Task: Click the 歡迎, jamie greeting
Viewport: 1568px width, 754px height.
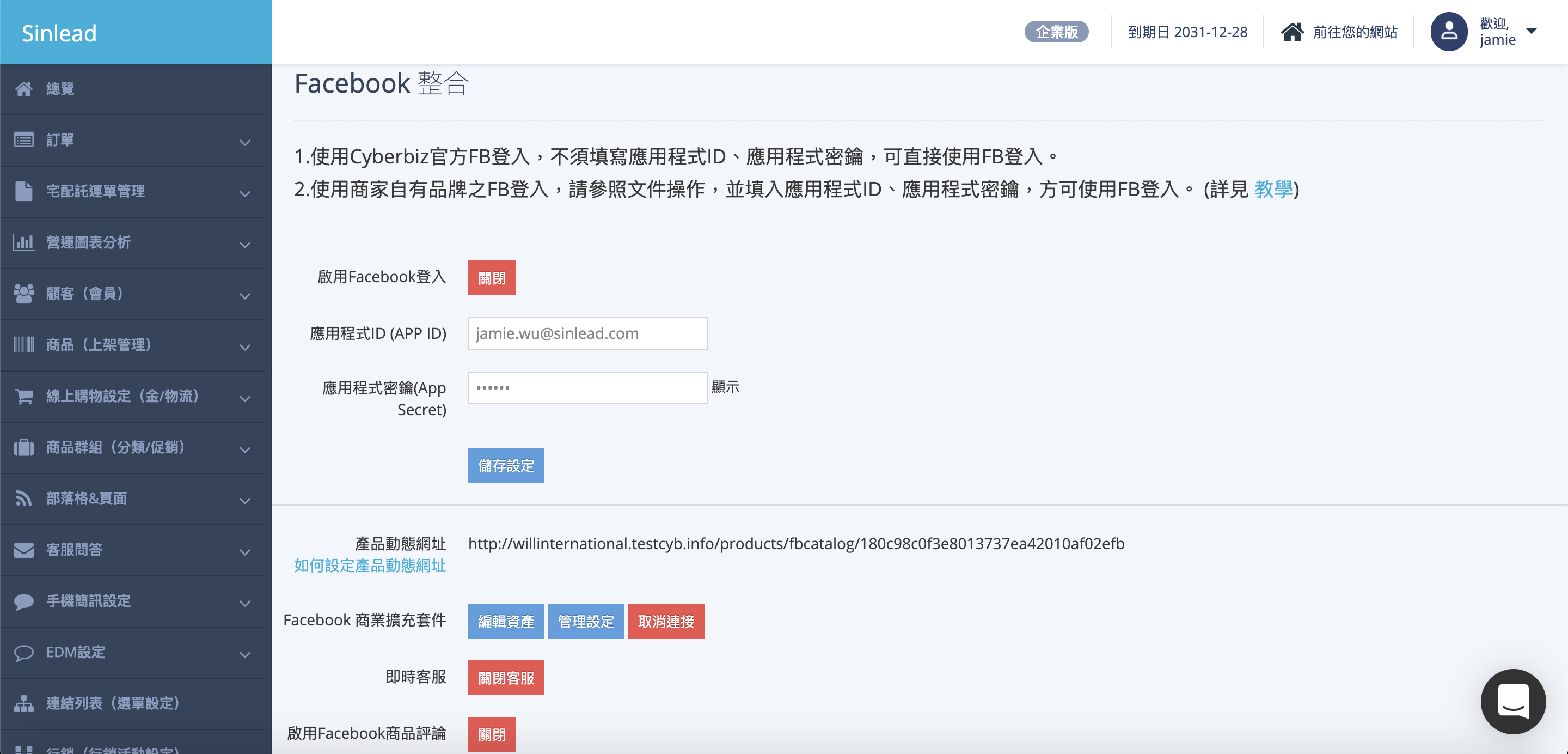Action: click(1497, 32)
